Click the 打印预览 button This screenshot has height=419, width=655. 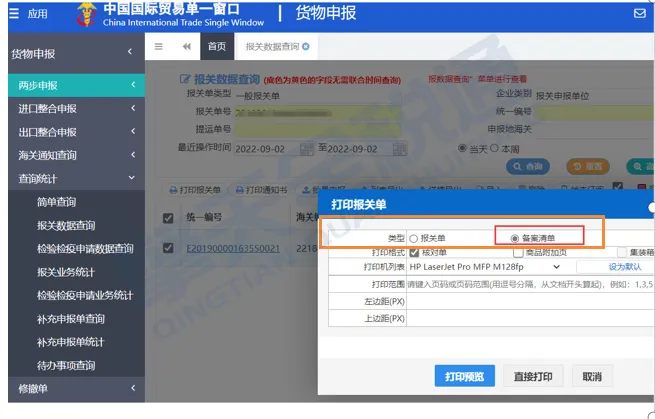click(x=465, y=376)
